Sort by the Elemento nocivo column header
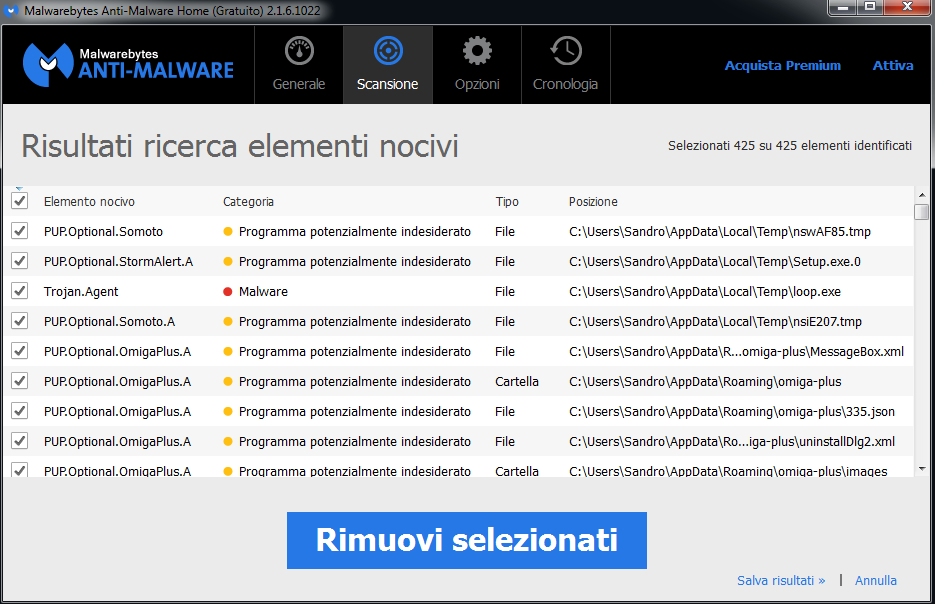Viewport: 935px width, 604px height. (x=89, y=202)
